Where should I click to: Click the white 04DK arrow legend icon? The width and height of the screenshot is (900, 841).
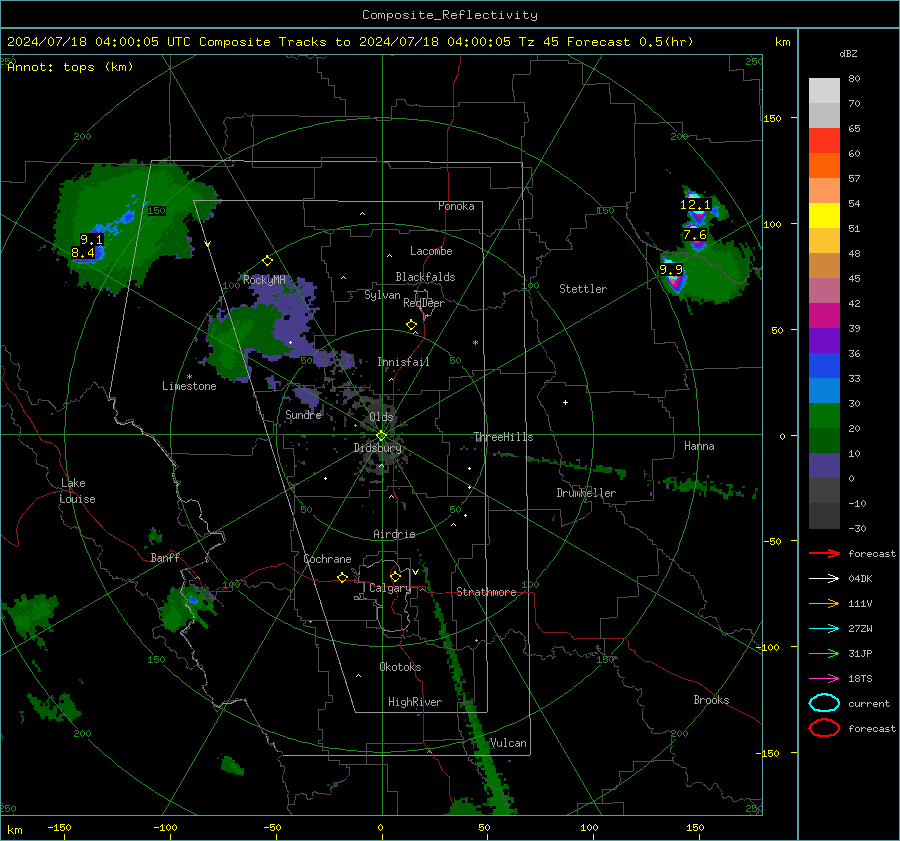click(824, 578)
